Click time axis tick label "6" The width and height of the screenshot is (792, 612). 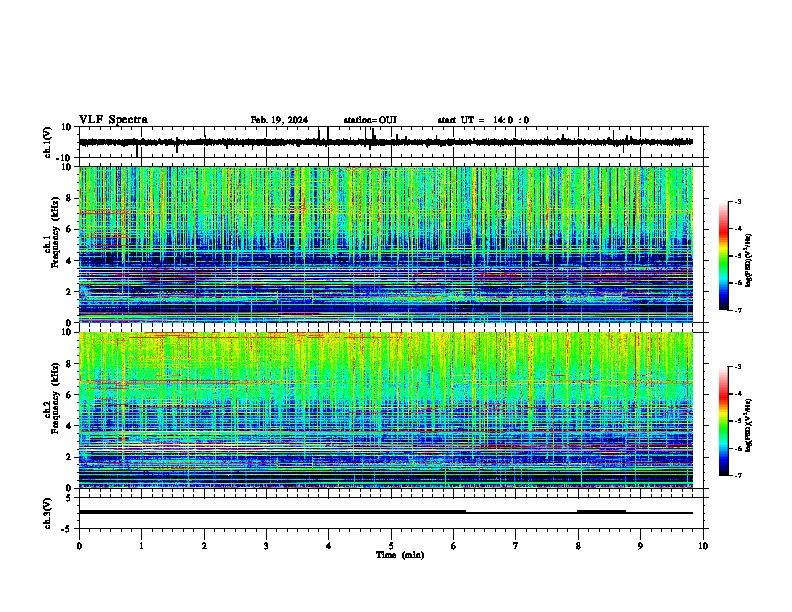tap(454, 546)
